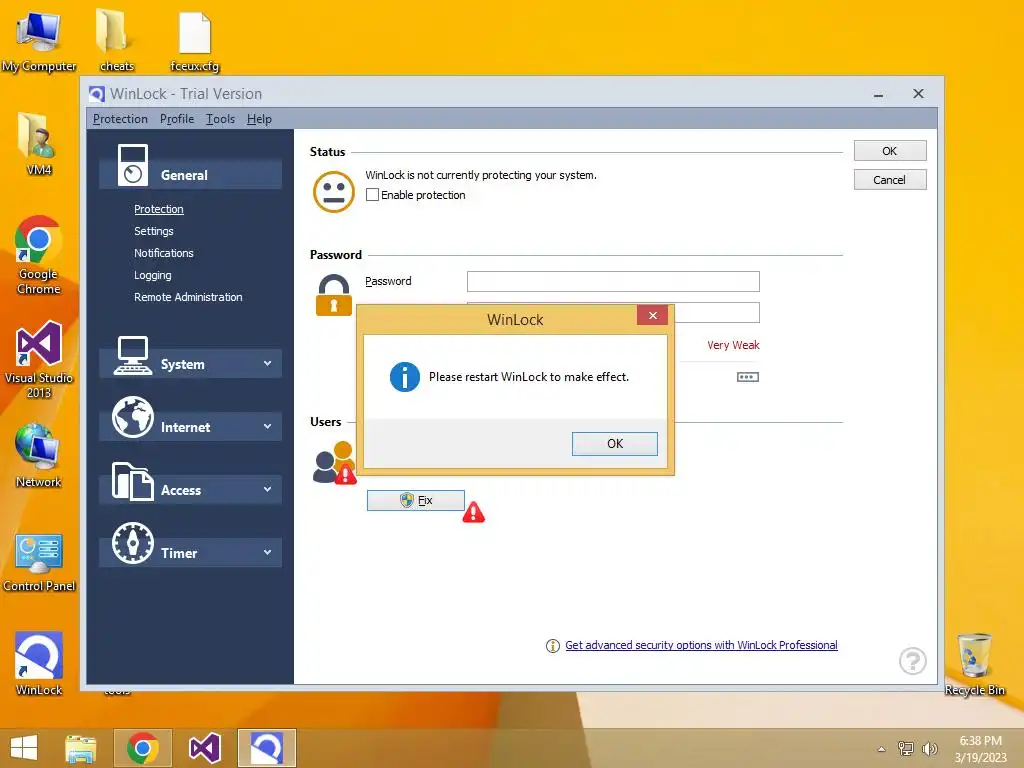Open the Windows Start button
1024x768 pixels.
click(24, 748)
